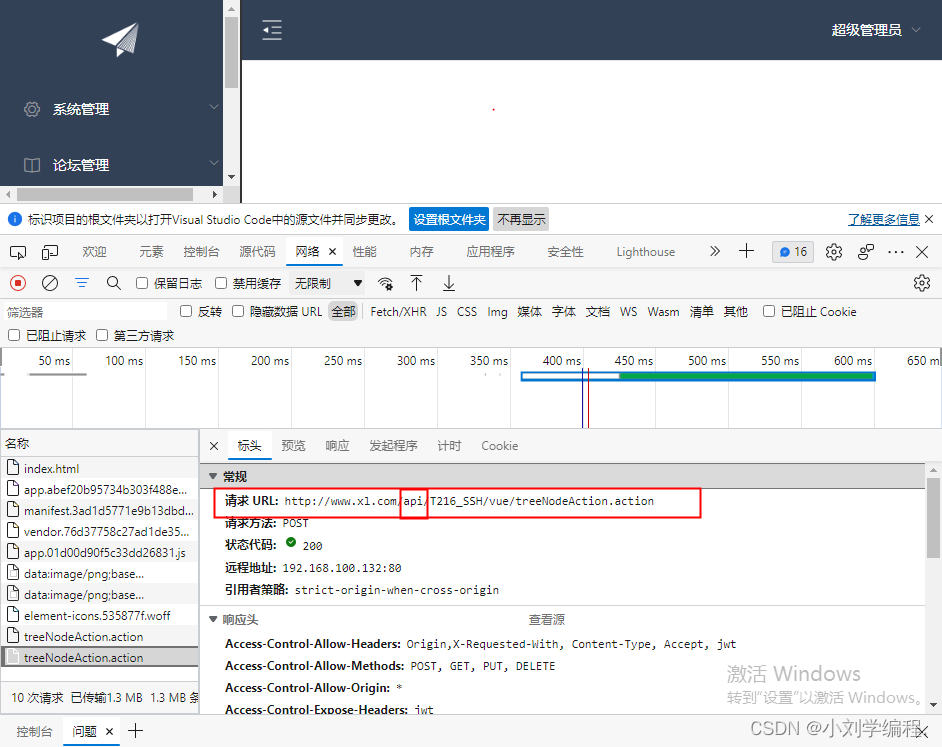Check 第三方请求 option

click(102, 335)
